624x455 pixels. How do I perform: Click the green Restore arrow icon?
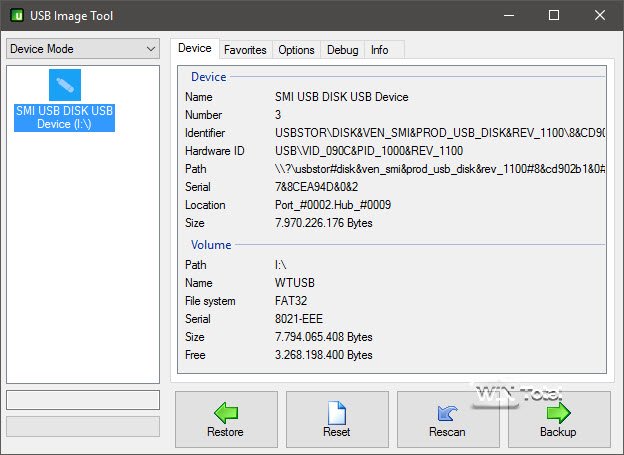[x=226, y=413]
